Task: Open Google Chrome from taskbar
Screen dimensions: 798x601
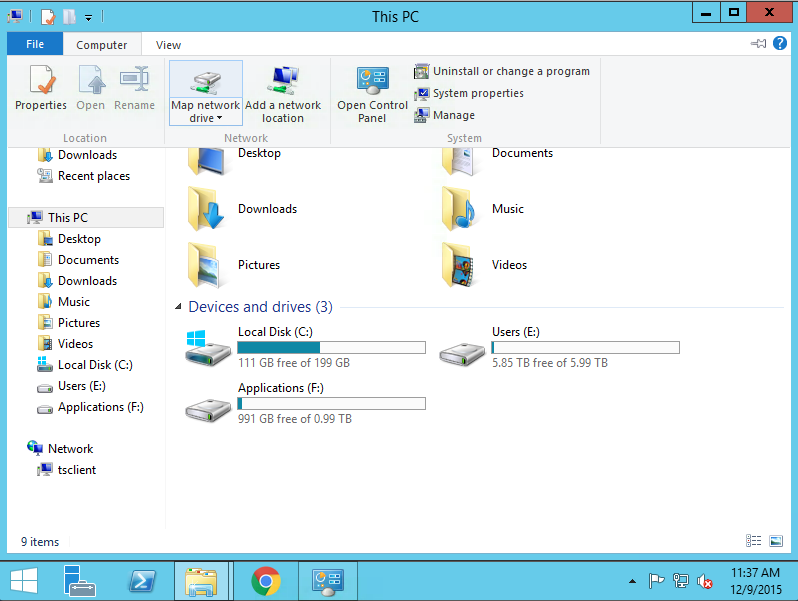Action: [266, 581]
